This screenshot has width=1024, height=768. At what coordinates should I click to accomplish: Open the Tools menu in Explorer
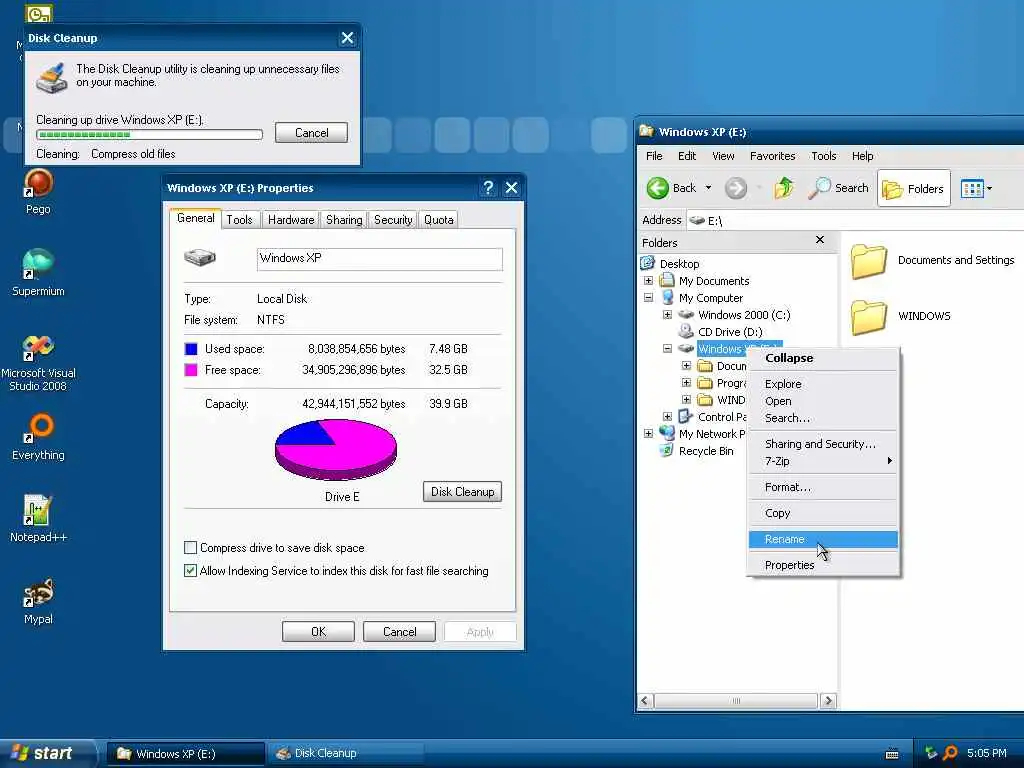[x=824, y=156]
